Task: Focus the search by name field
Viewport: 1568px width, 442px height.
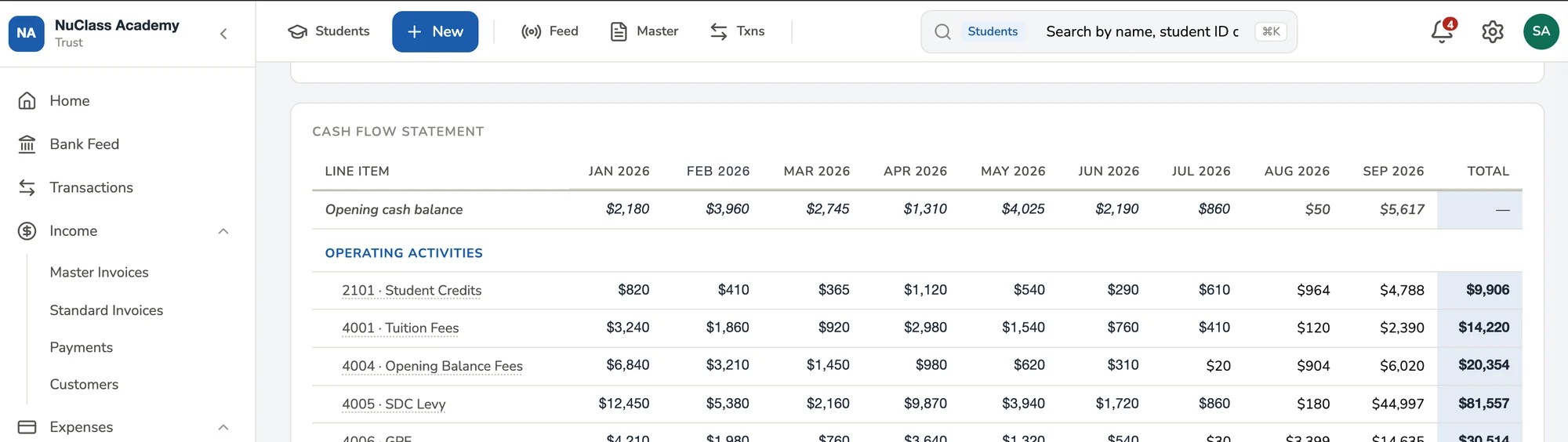Action: pos(1142,31)
